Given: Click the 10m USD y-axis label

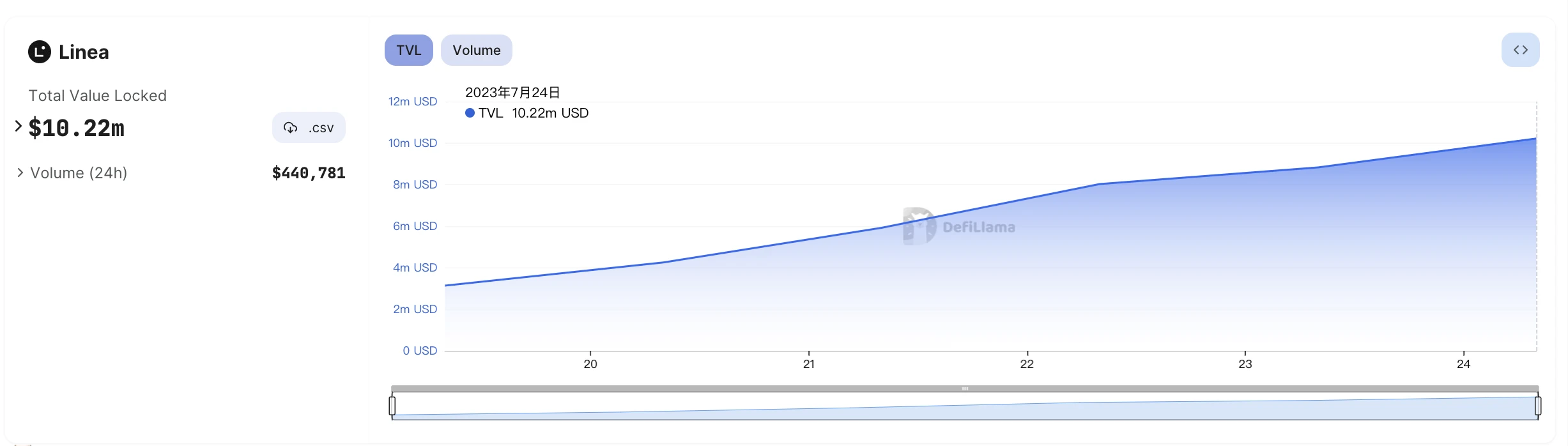Looking at the screenshot, I should point(413,143).
